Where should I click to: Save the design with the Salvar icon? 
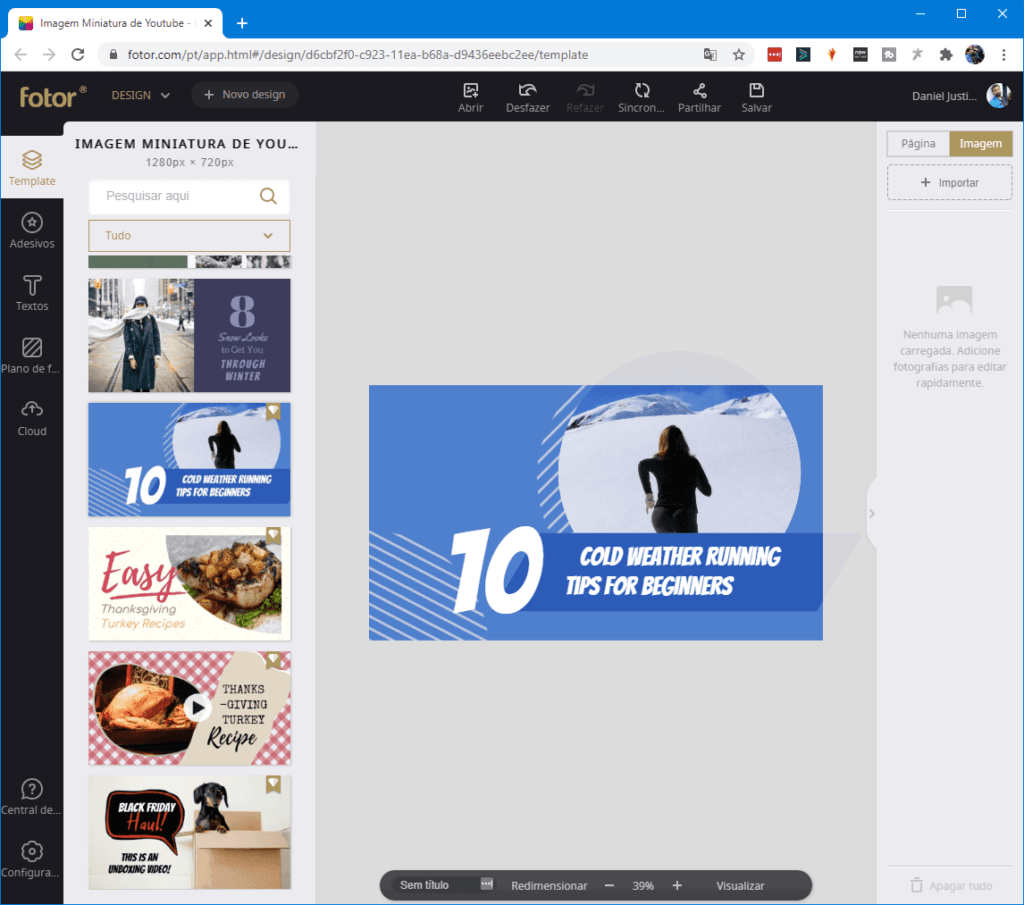click(x=756, y=96)
